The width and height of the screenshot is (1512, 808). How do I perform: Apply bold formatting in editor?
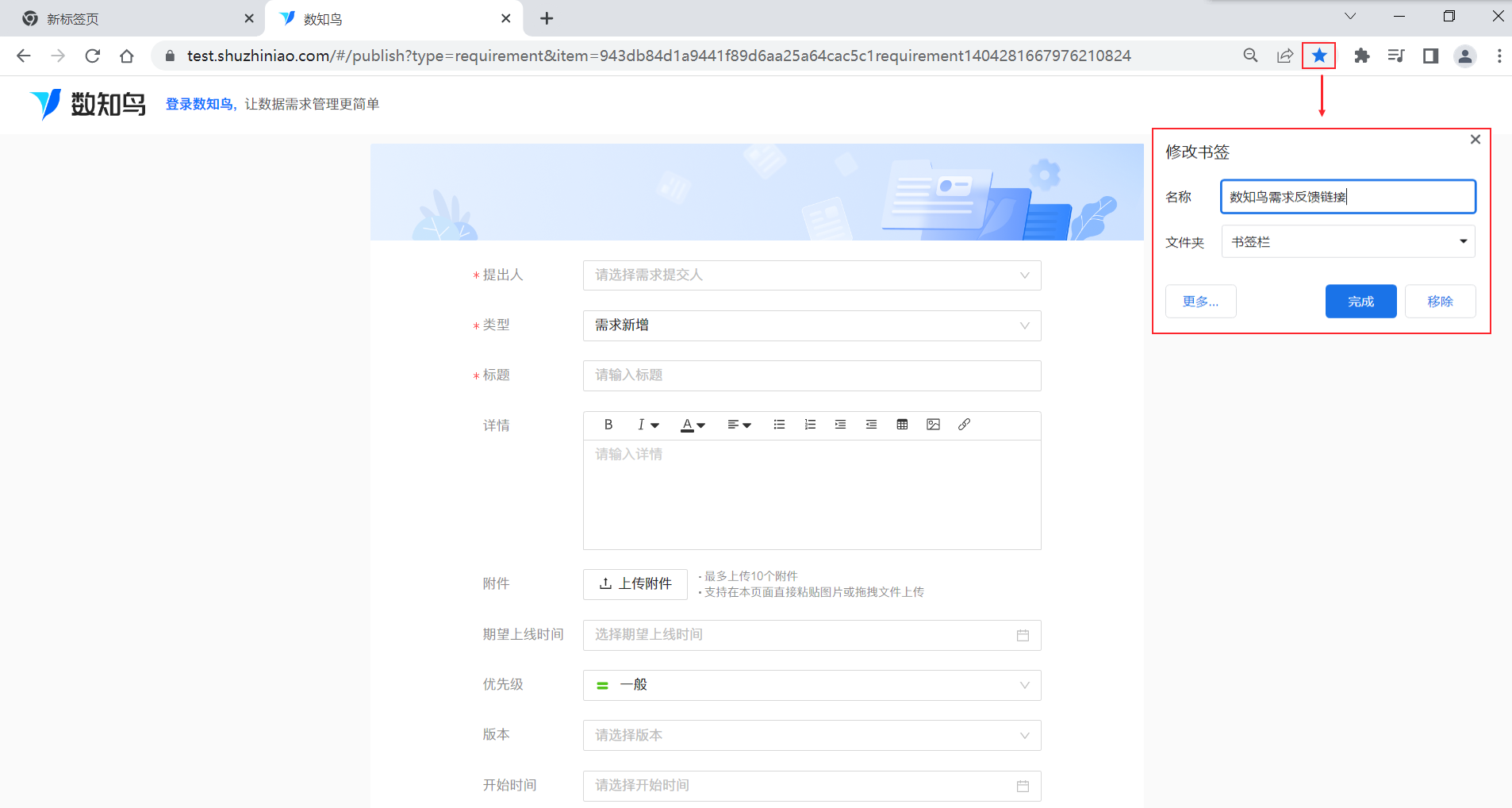pyautogui.click(x=608, y=425)
